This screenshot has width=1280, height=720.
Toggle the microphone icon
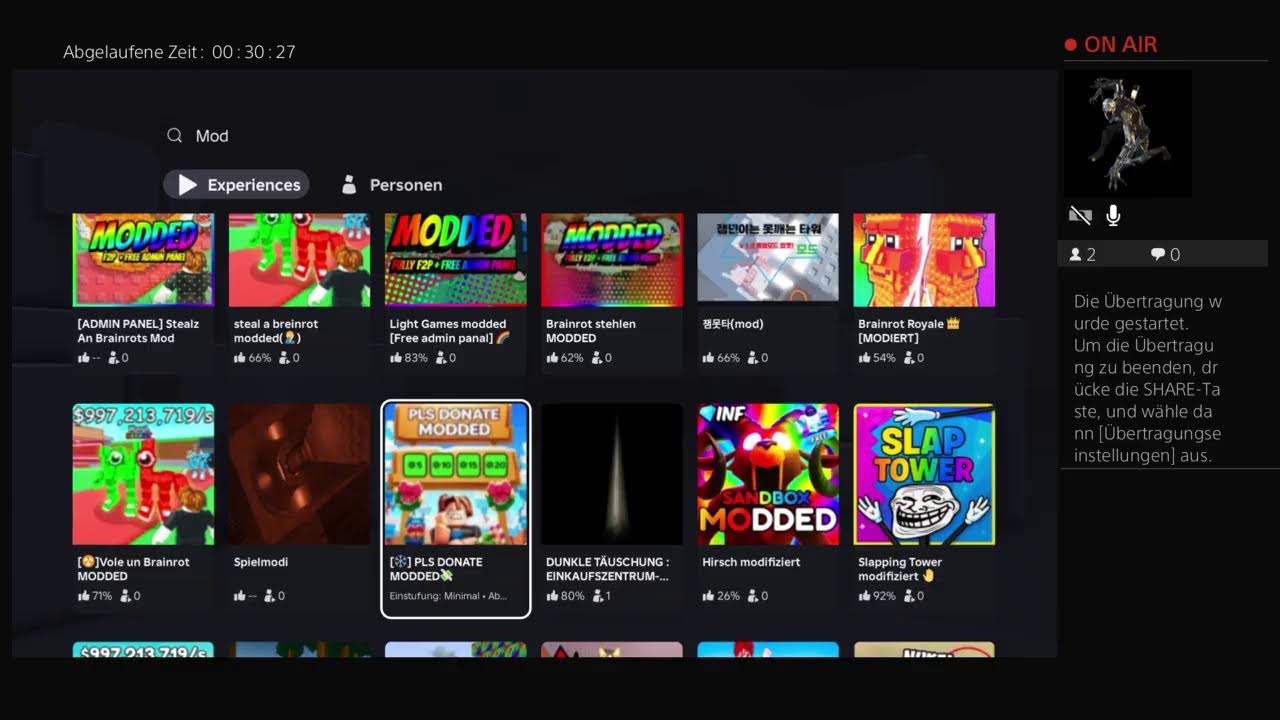pyautogui.click(x=1113, y=215)
